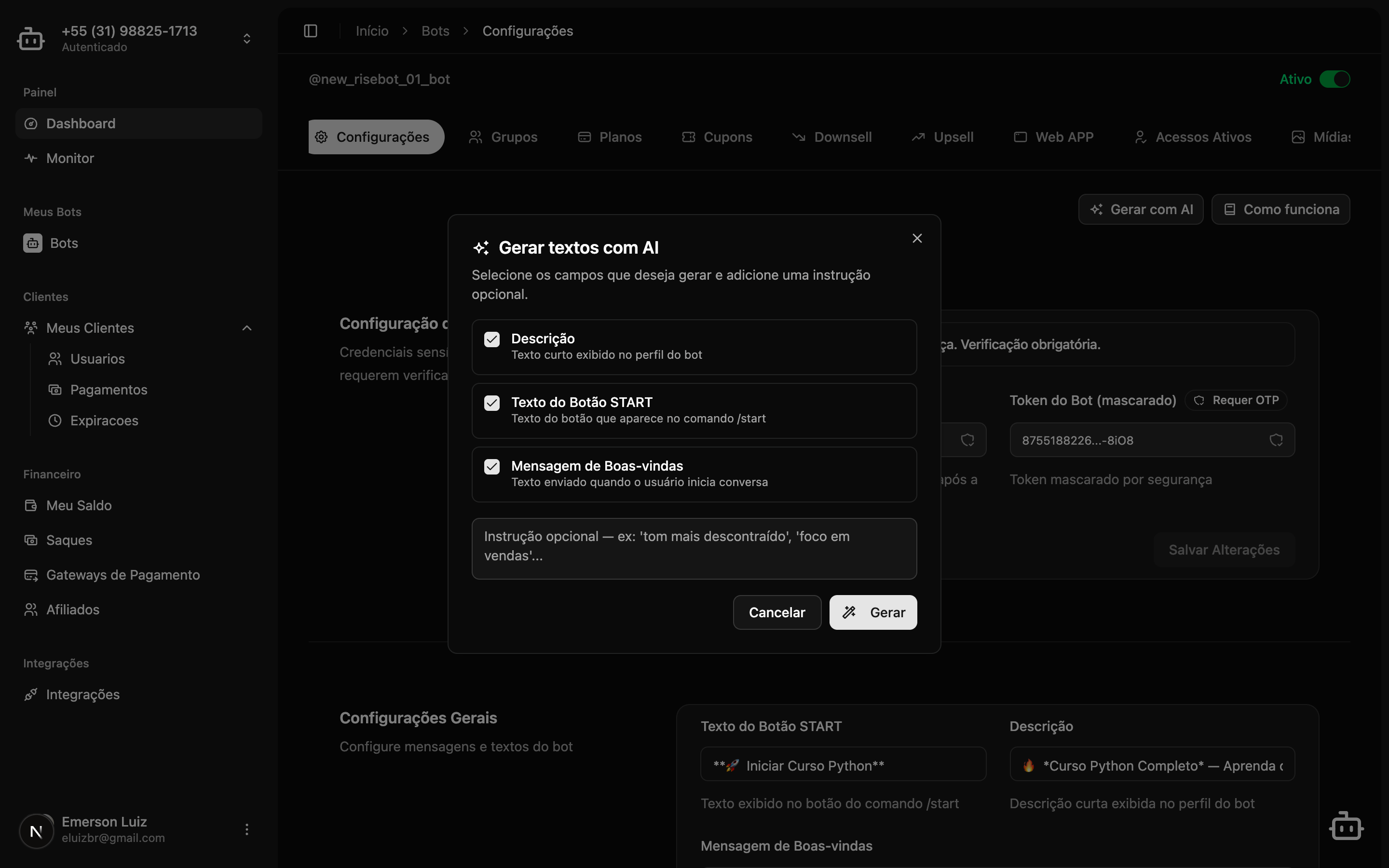1389x868 pixels.
Task: Switch to the Planos tab
Action: (x=610, y=137)
